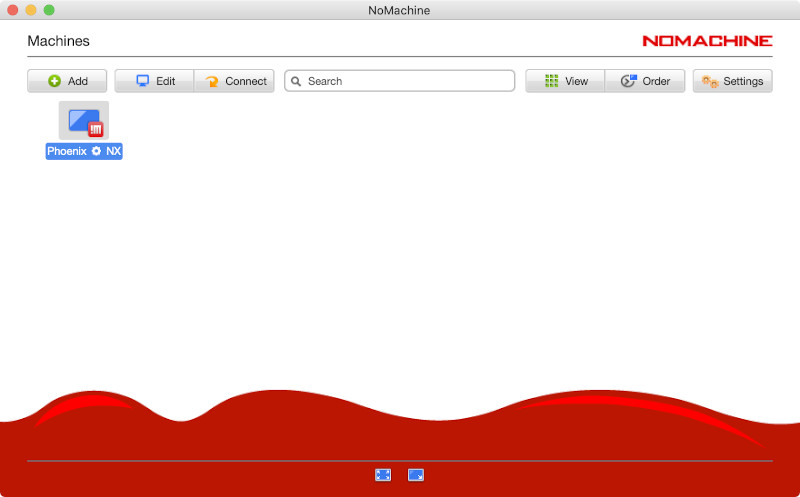
Task: Close the NoMachine window with the red button
Action: point(13,10)
